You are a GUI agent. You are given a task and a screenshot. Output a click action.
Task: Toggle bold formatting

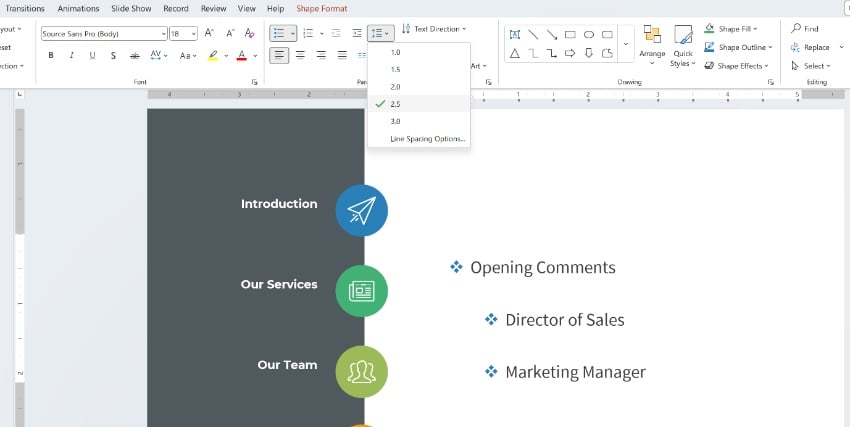(x=51, y=55)
